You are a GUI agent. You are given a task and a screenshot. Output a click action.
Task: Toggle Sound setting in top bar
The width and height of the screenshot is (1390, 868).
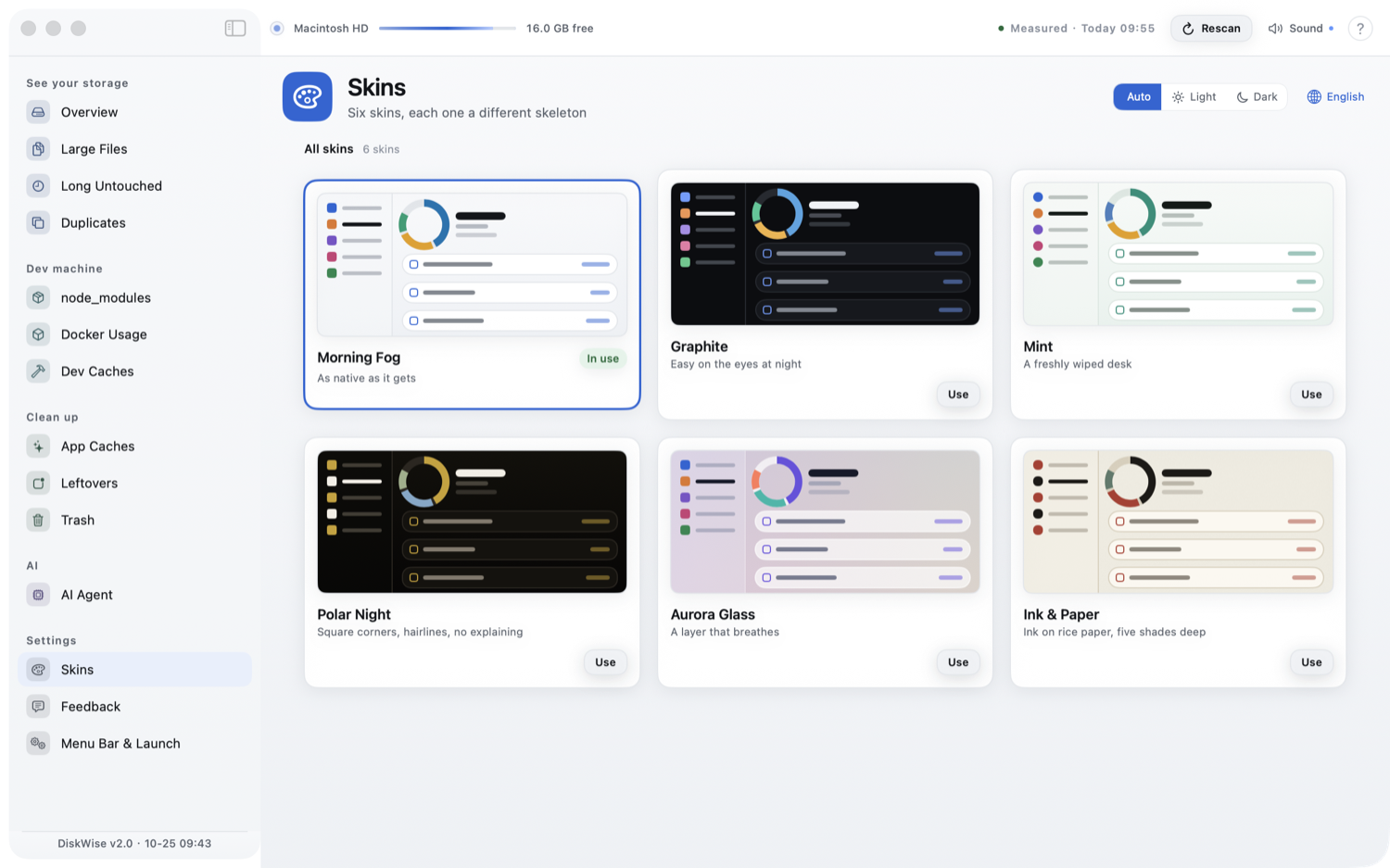(1301, 29)
